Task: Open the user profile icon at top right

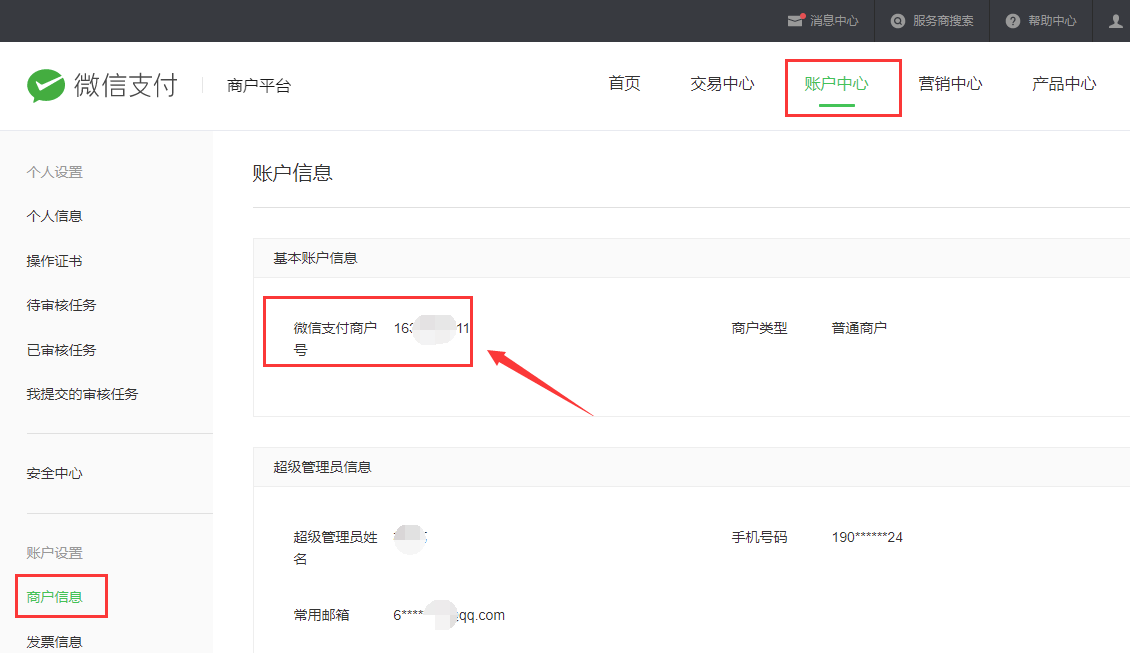Action: pos(1116,21)
